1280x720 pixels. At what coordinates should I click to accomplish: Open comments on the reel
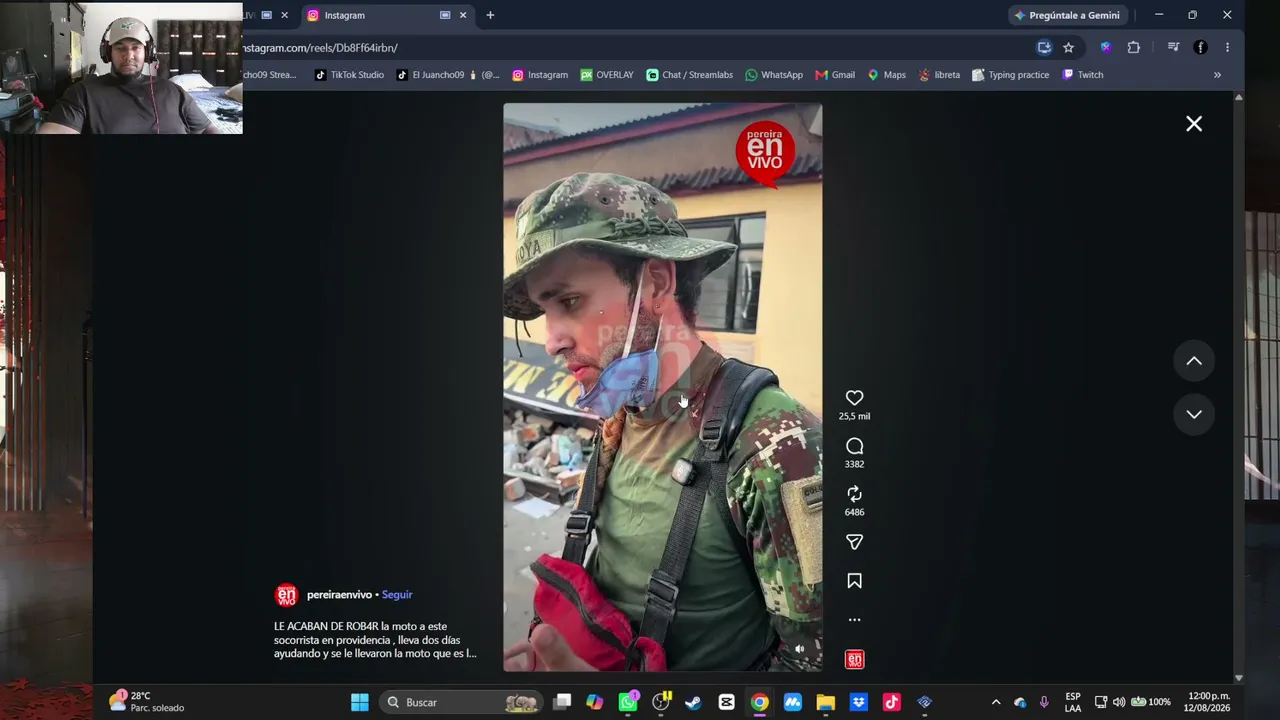coord(854,446)
